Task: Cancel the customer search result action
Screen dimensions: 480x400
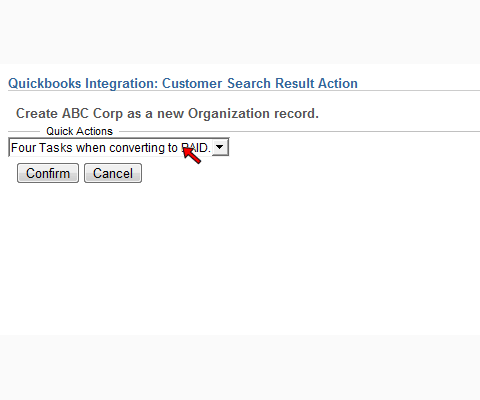Action: tap(113, 173)
